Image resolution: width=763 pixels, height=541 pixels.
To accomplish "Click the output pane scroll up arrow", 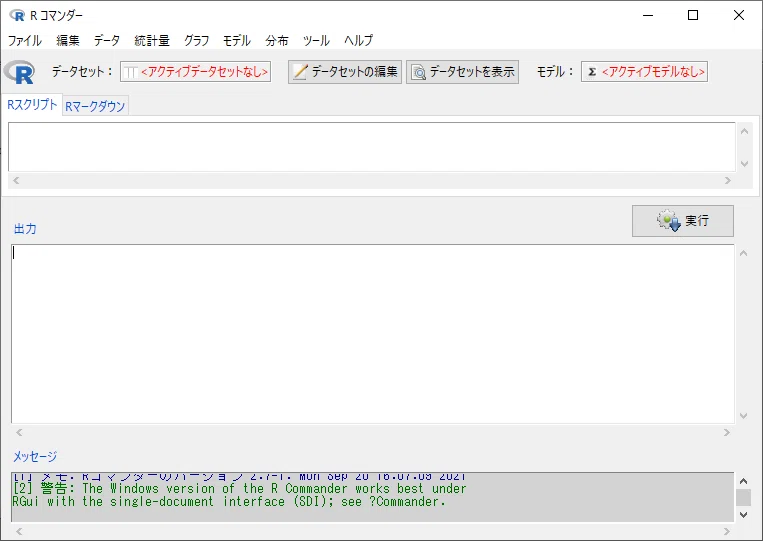I will click(744, 253).
